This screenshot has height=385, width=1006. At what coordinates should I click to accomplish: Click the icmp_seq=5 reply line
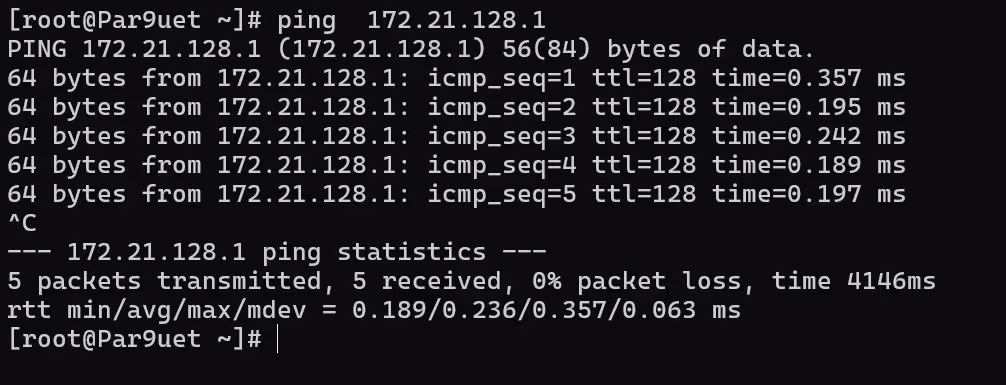point(456,194)
